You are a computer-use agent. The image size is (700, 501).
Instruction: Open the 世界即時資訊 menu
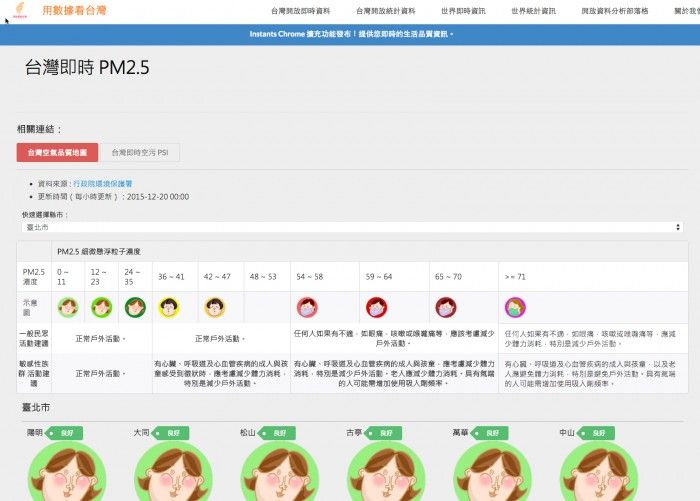tap(463, 11)
